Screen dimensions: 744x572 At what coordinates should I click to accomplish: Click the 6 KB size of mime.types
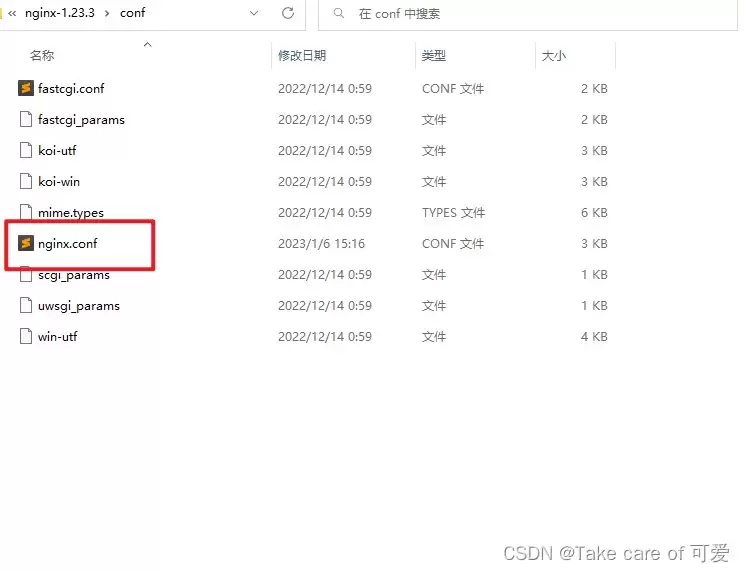594,212
